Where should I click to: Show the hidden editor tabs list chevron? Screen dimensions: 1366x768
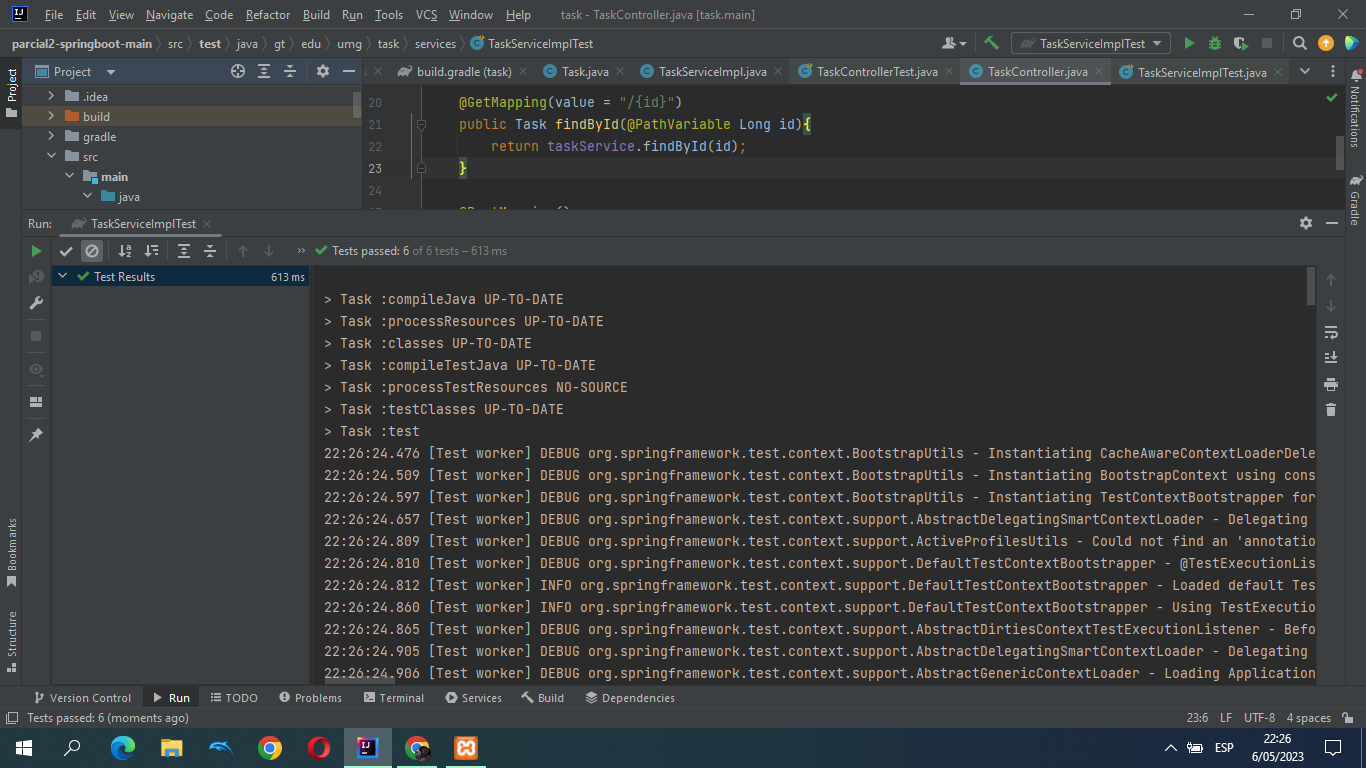(x=1304, y=71)
